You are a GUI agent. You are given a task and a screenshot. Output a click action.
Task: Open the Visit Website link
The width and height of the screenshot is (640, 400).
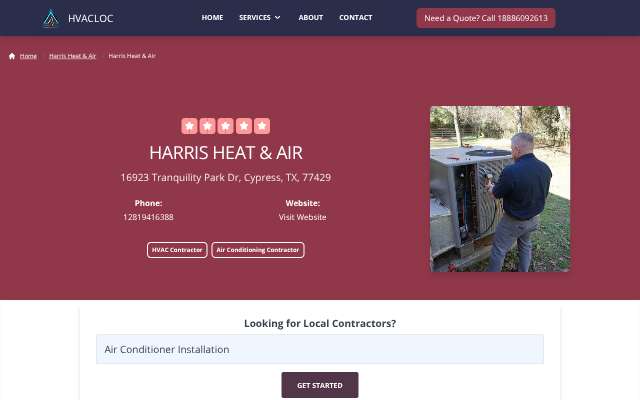(x=302, y=217)
